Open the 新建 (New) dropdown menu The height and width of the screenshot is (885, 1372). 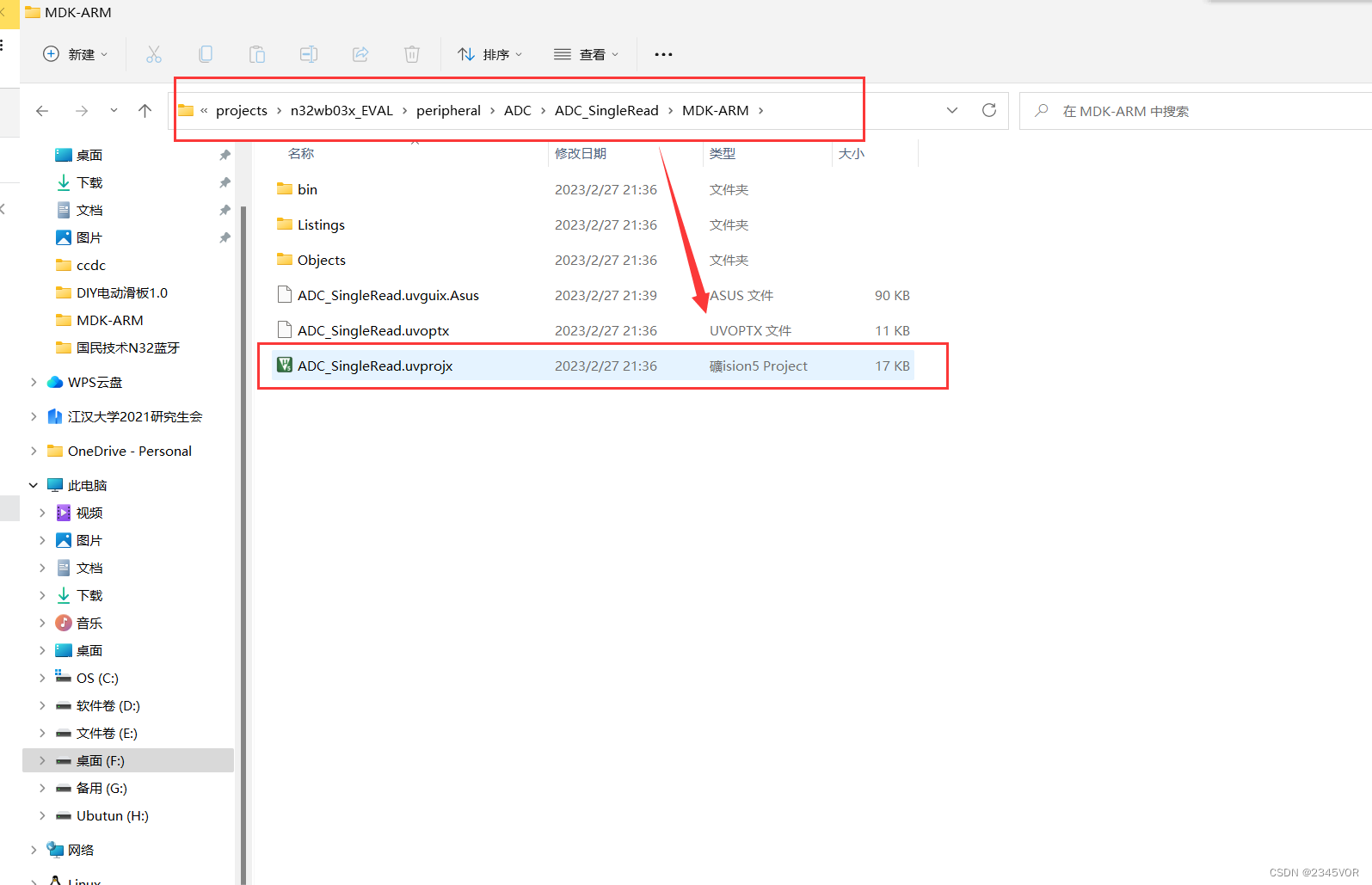click(x=76, y=54)
